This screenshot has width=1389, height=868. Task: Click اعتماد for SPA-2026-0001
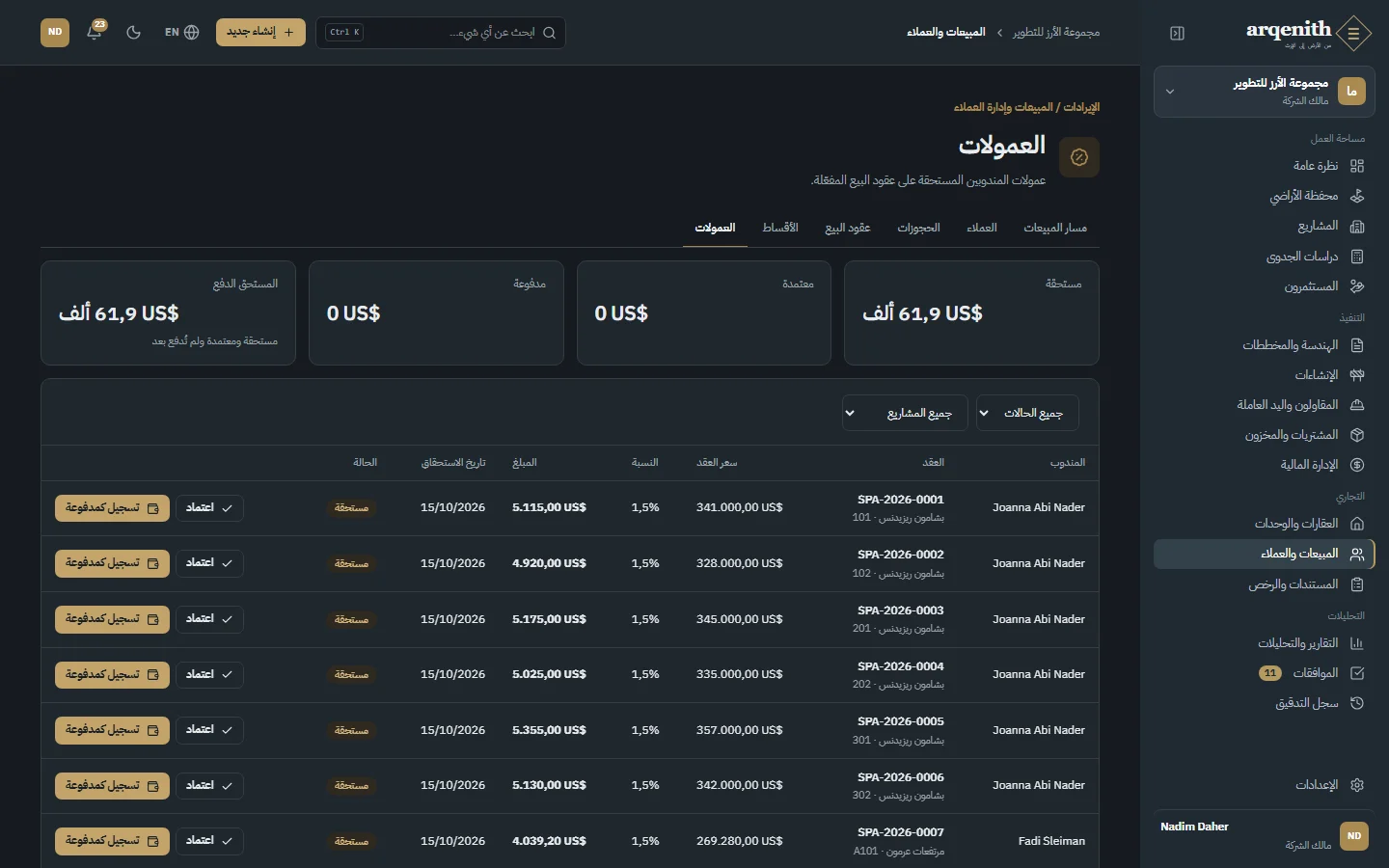209,508
